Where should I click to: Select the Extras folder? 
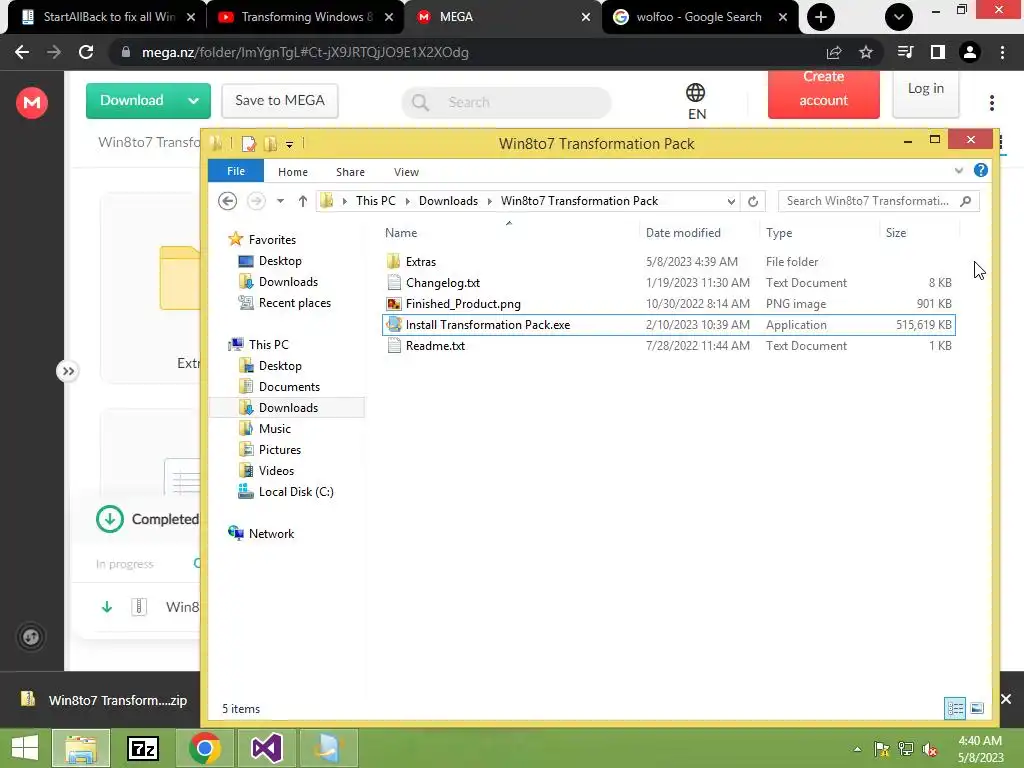pos(421,262)
